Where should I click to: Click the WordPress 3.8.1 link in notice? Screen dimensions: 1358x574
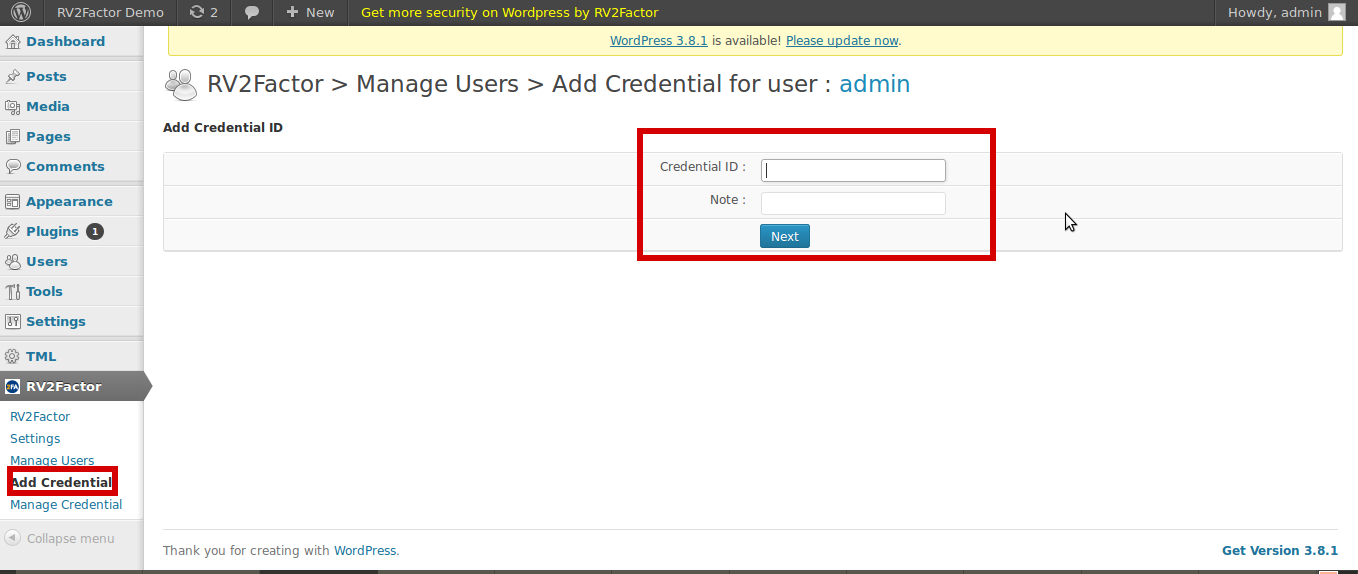[659, 41]
